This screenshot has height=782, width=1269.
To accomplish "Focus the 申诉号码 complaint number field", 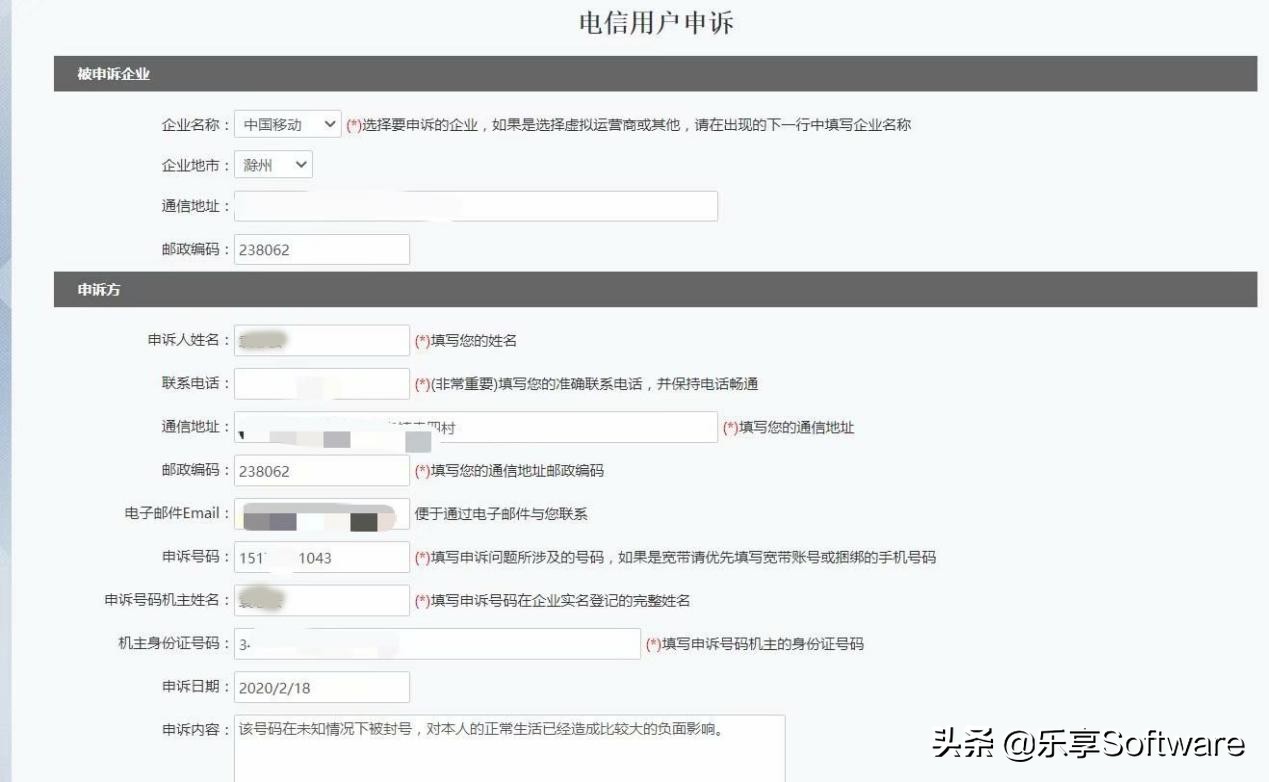I will 320,557.
